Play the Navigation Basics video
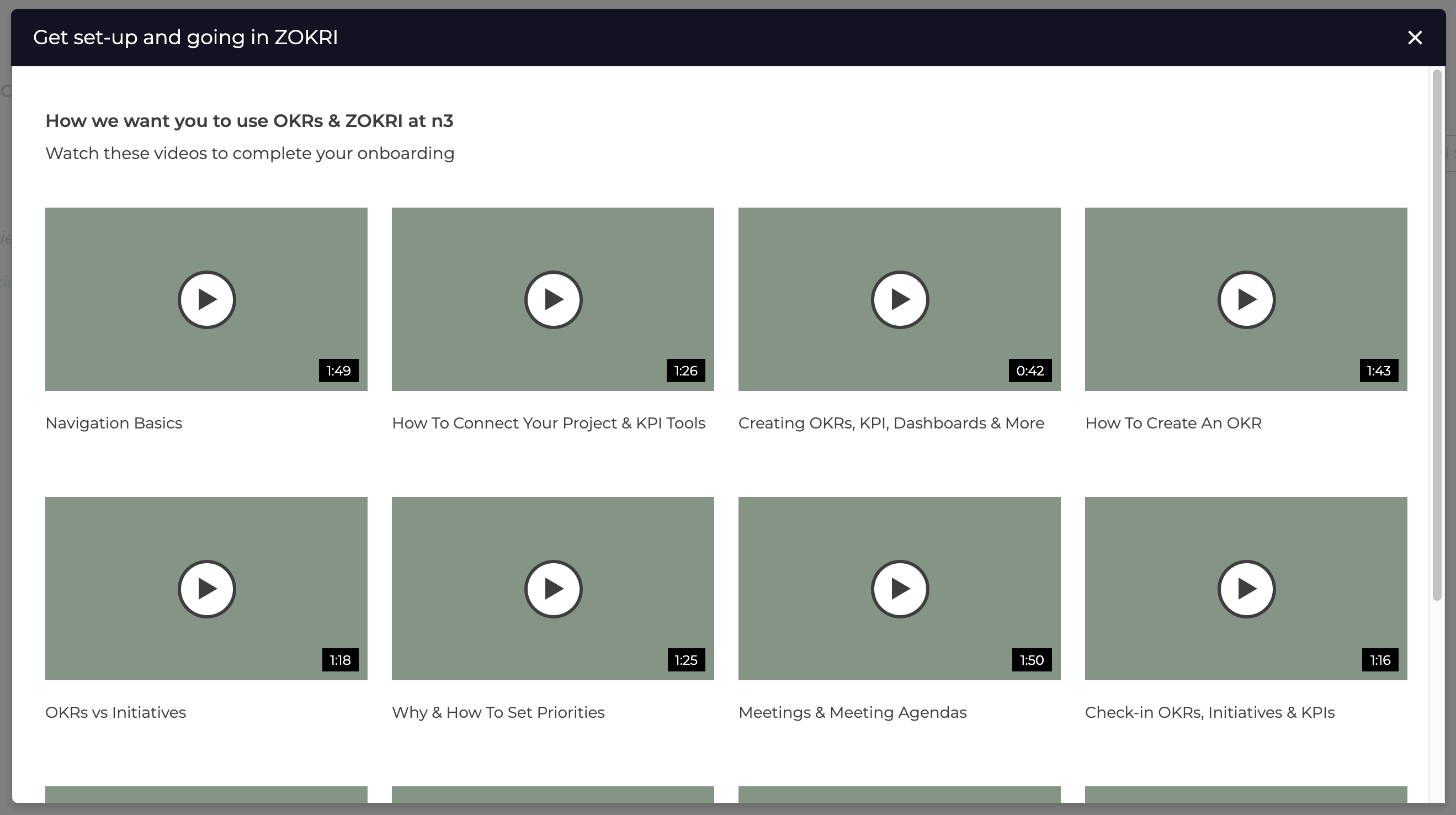Viewport: 1456px width, 815px height. click(x=207, y=300)
